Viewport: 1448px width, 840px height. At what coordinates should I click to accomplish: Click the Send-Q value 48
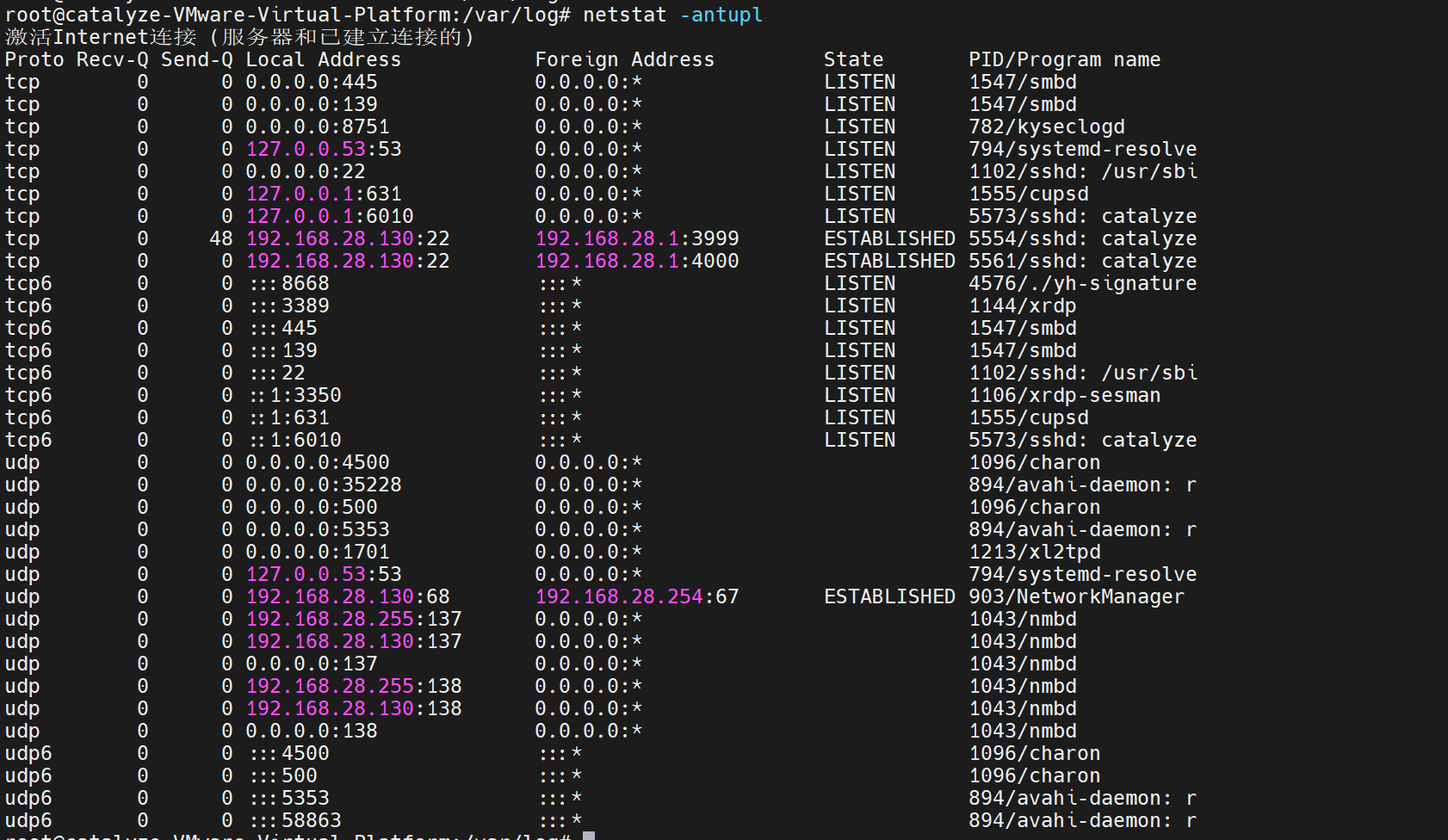(x=221, y=238)
